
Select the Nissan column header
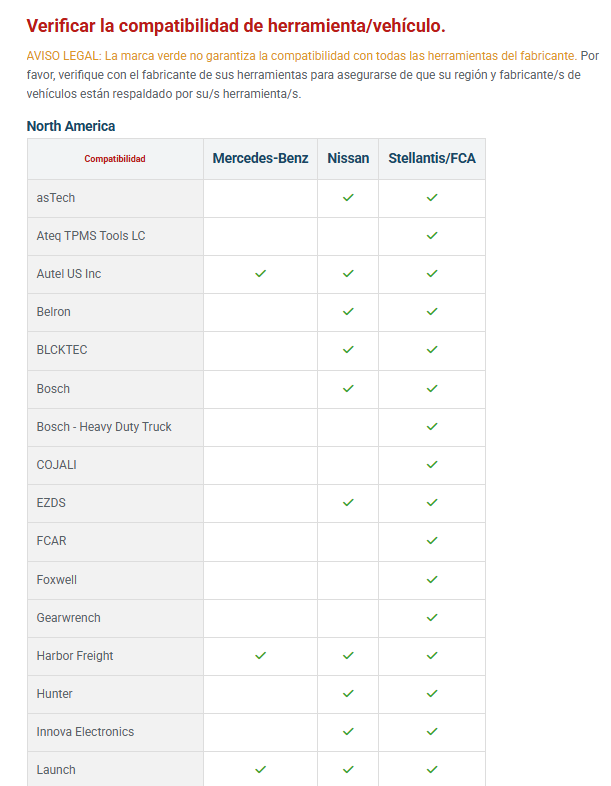coord(348,159)
